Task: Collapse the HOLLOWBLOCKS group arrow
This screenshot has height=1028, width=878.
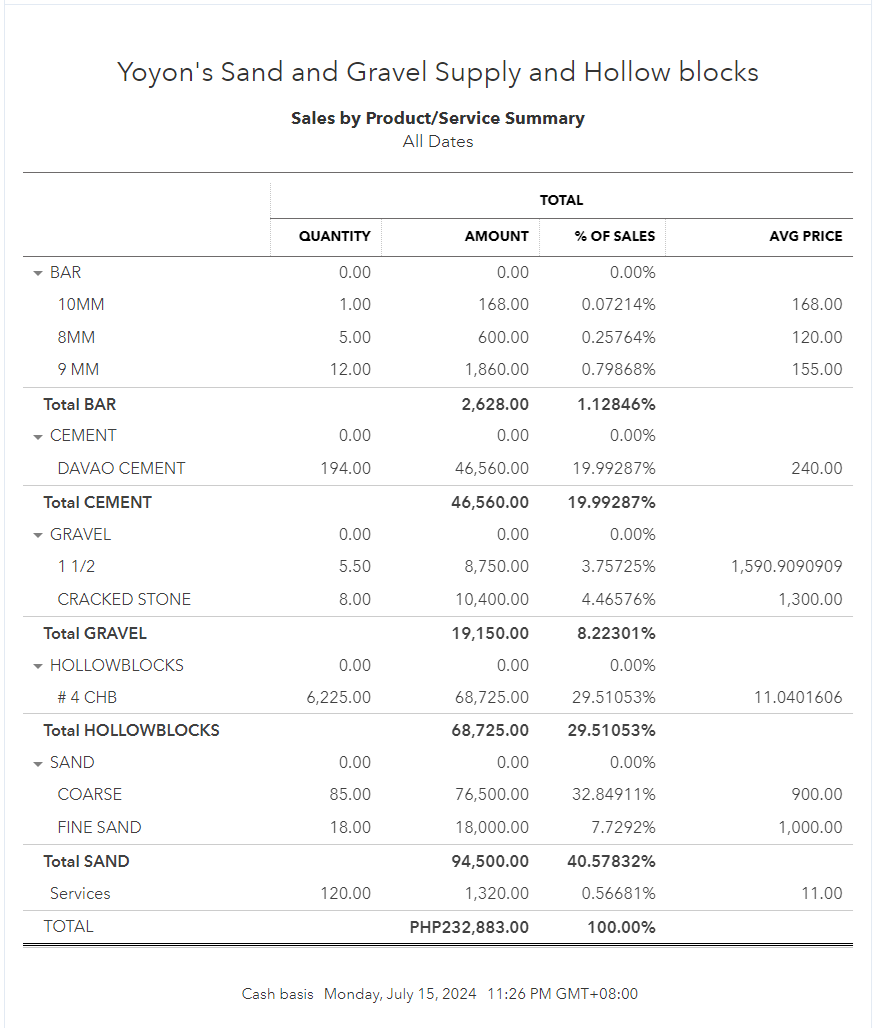Action: coord(38,666)
